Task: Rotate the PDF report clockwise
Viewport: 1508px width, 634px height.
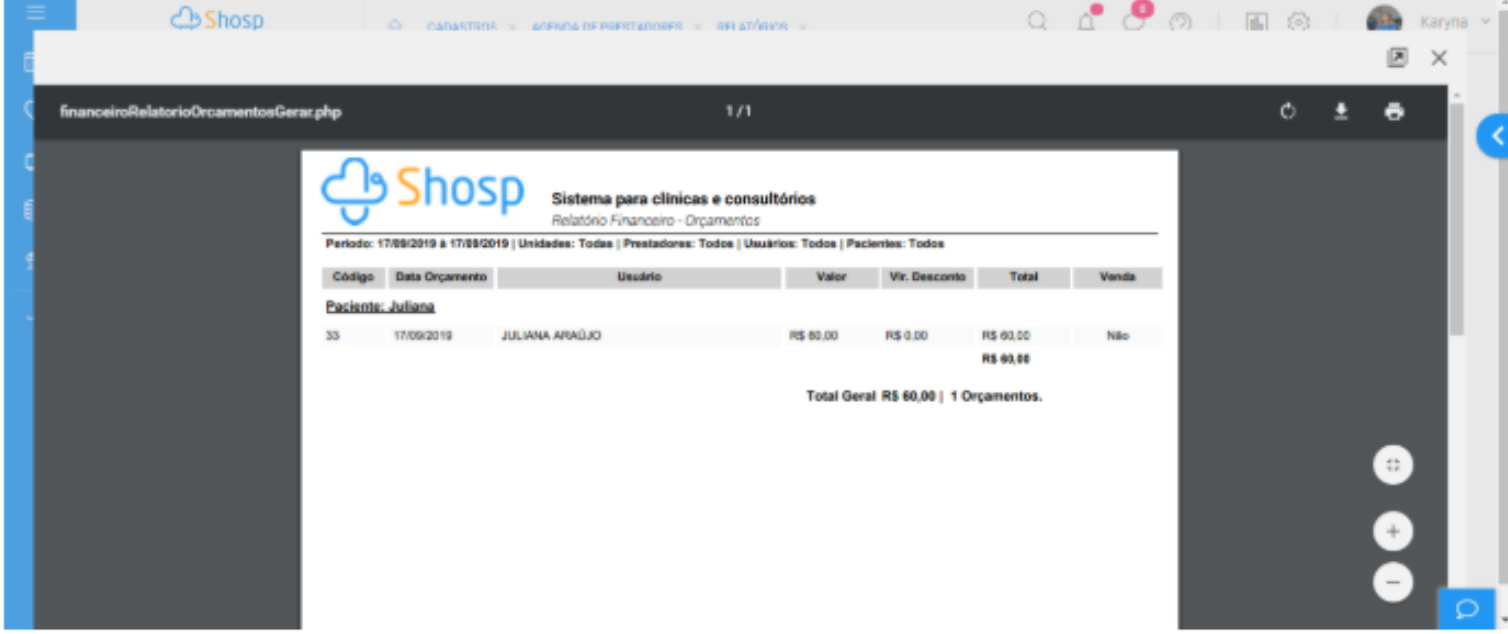Action: [1288, 112]
